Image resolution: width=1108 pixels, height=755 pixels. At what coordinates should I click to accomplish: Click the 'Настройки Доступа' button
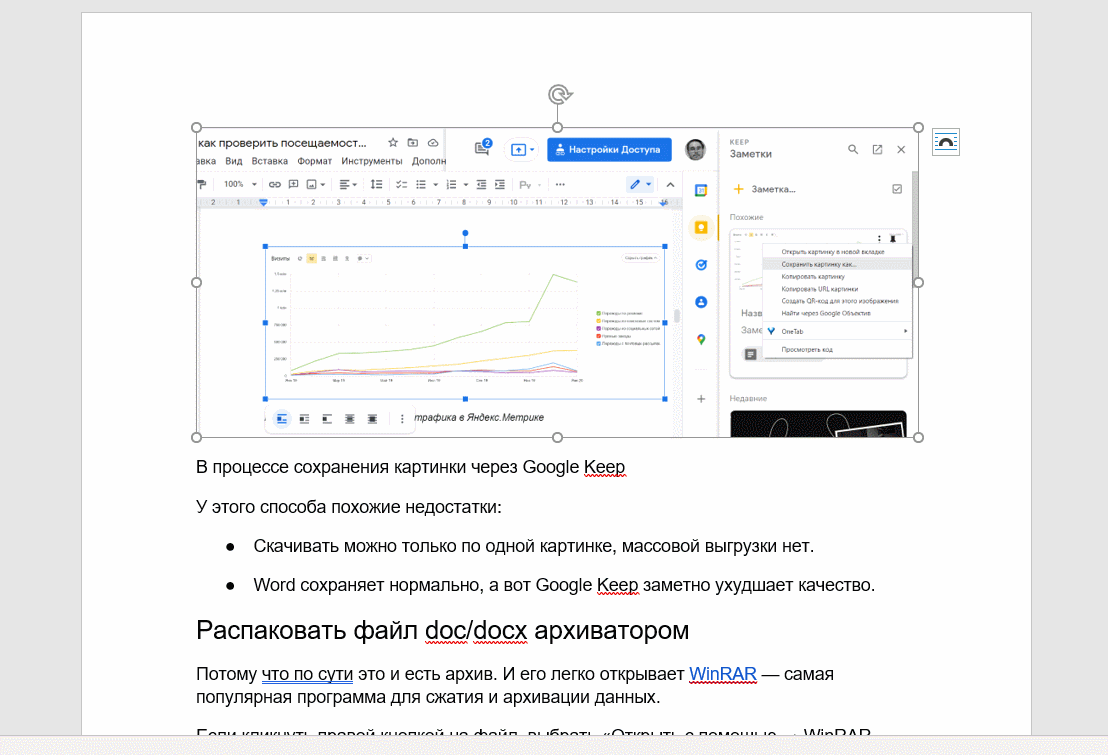point(609,150)
